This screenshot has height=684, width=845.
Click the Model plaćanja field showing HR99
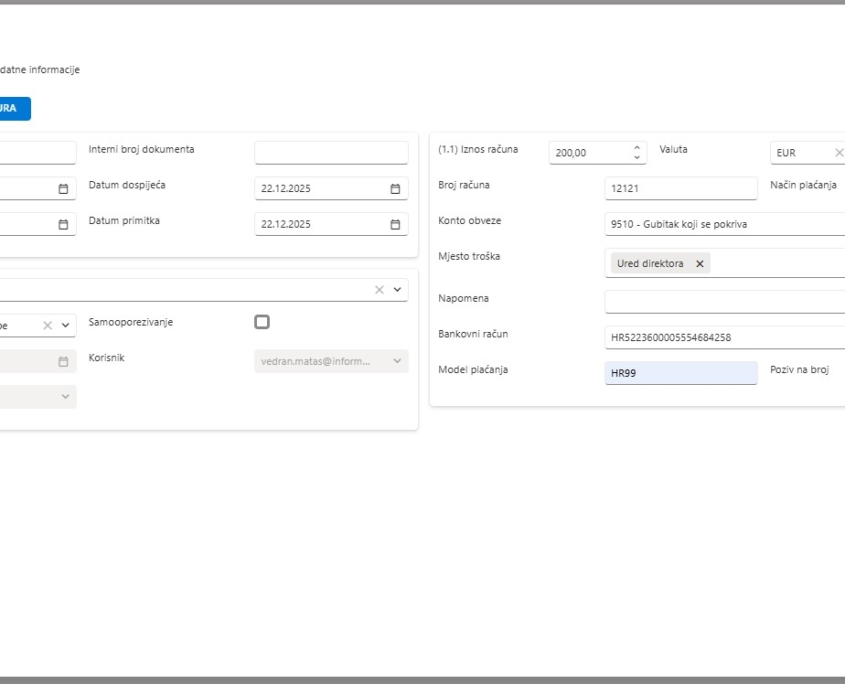tap(681, 374)
